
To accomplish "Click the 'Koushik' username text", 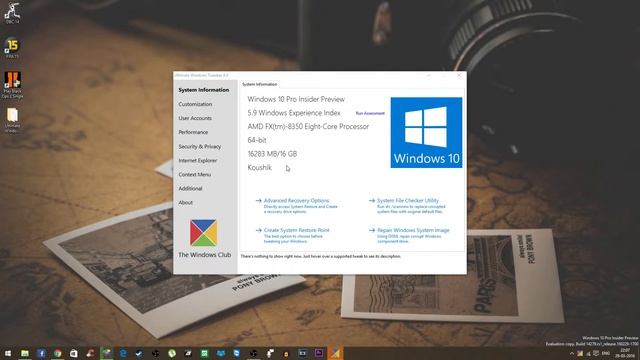I will [260, 167].
